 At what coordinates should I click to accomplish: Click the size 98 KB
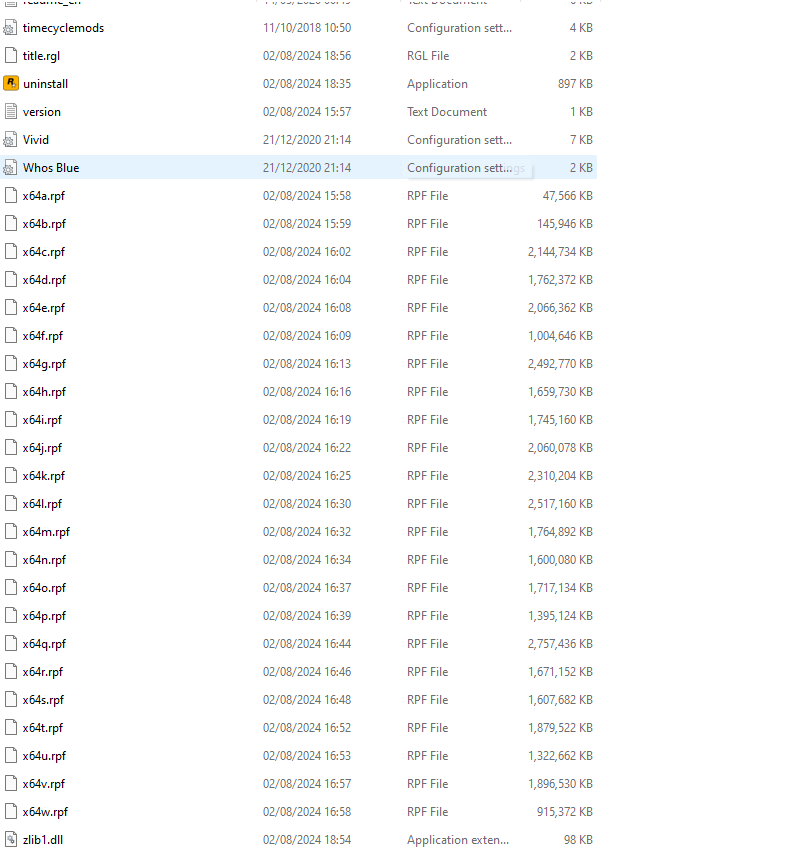click(x=578, y=840)
